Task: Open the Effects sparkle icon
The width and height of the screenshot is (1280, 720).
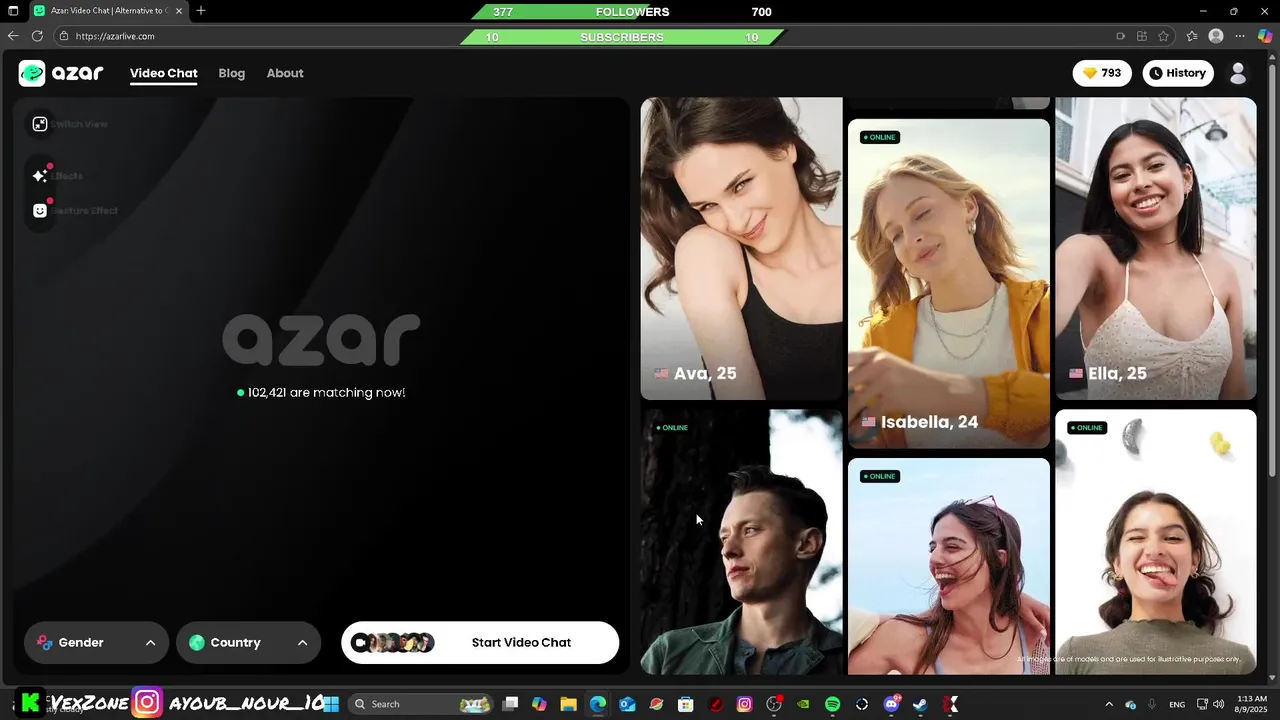Action: [40, 175]
